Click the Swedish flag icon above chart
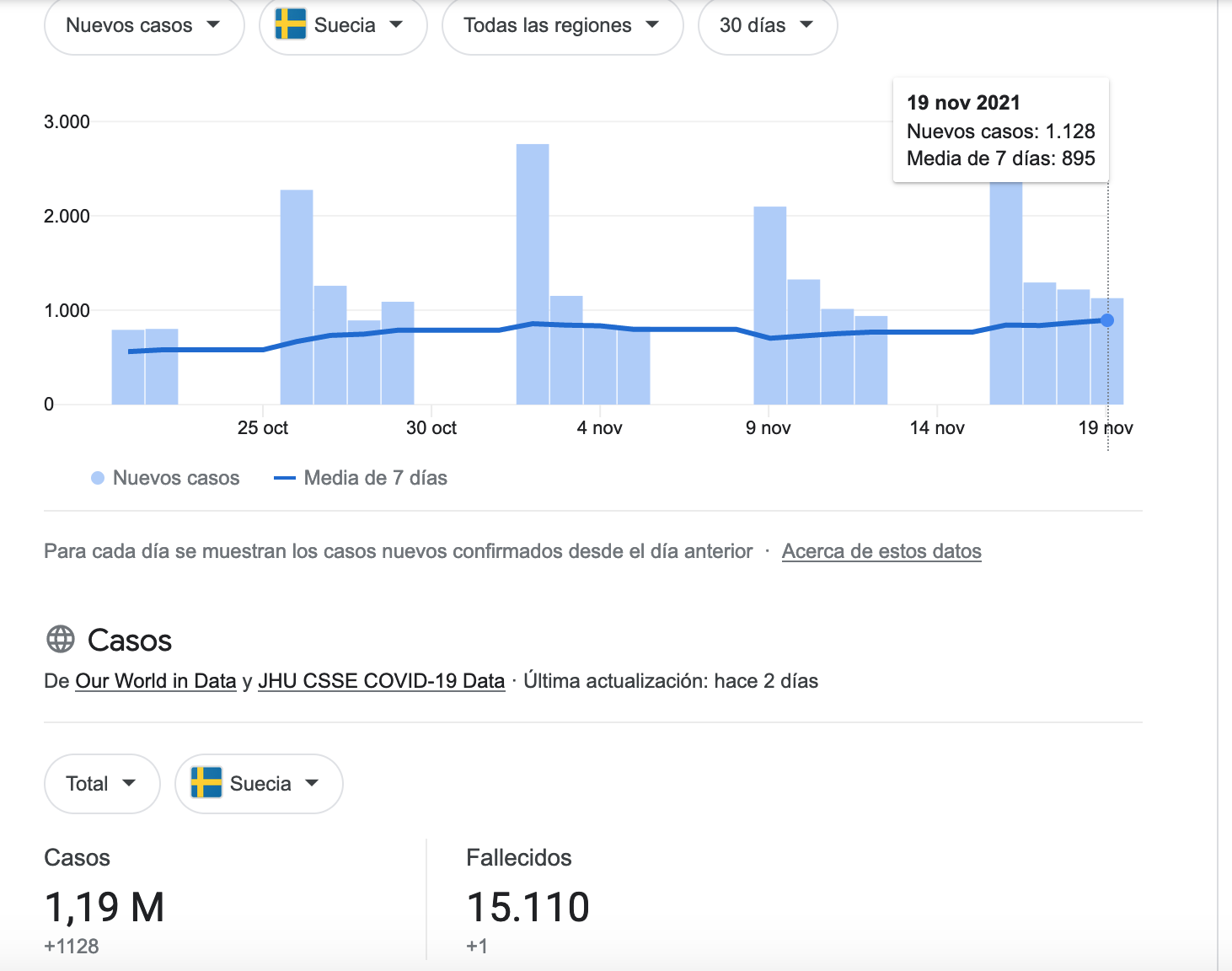The image size is (1232, 971). [291, 24]
